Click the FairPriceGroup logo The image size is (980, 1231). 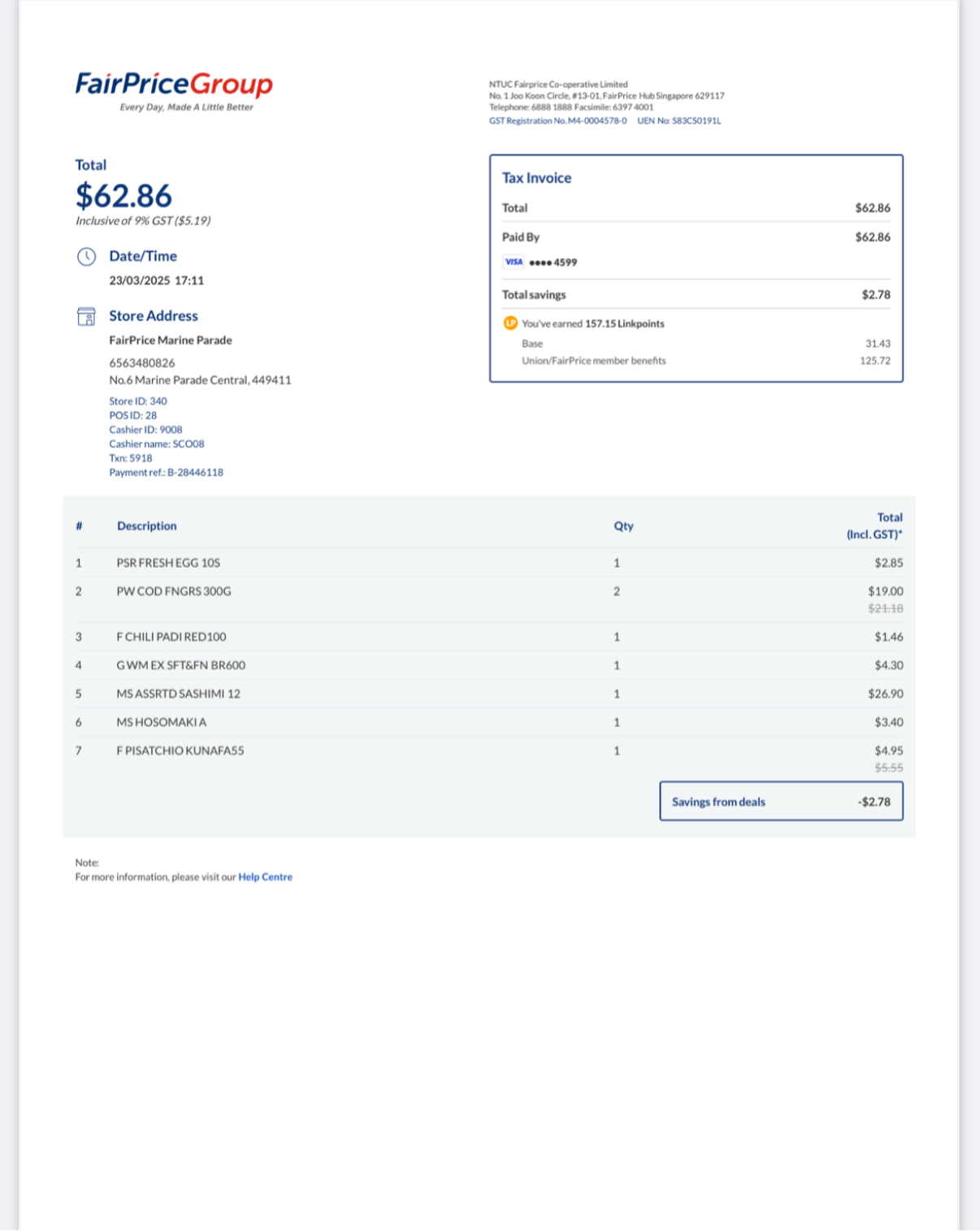(x=174, y=91)
